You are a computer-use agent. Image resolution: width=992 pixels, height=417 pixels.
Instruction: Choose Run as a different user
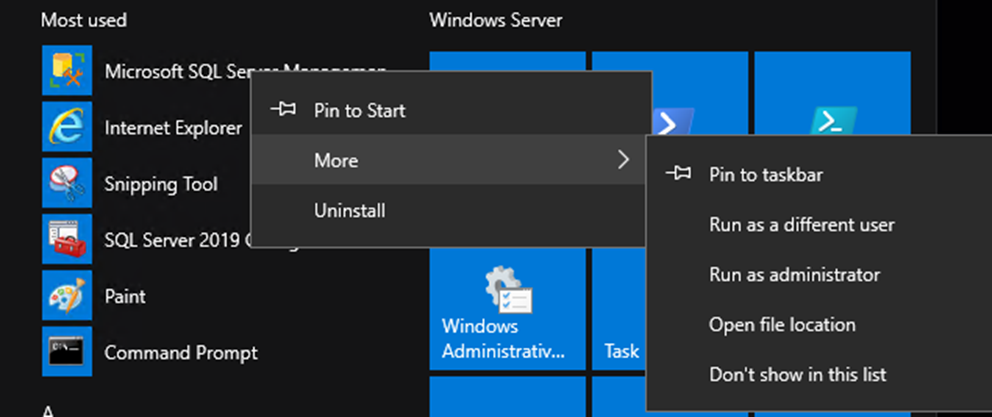point(819,224)
